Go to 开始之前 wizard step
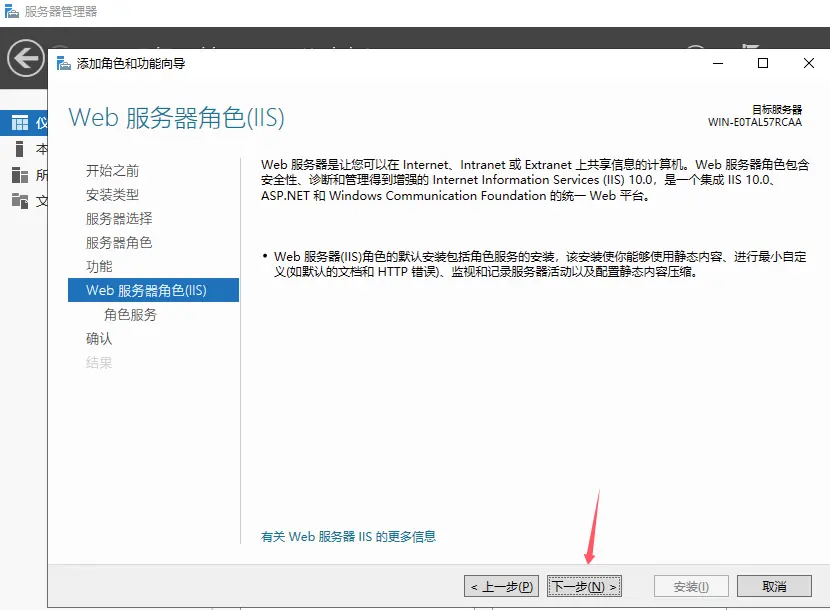The height and width of the screenshot is (610, 830). tap(112, 171)
